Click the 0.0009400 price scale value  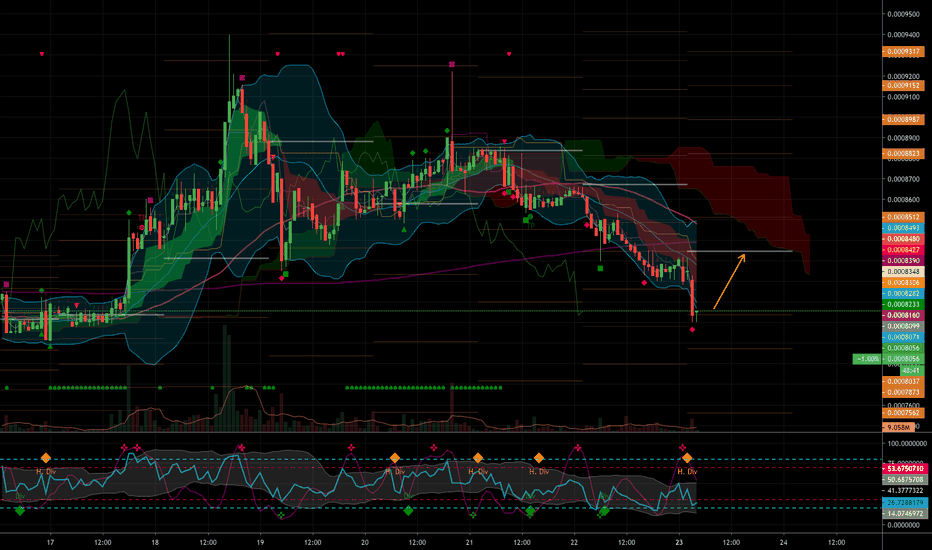903,34
